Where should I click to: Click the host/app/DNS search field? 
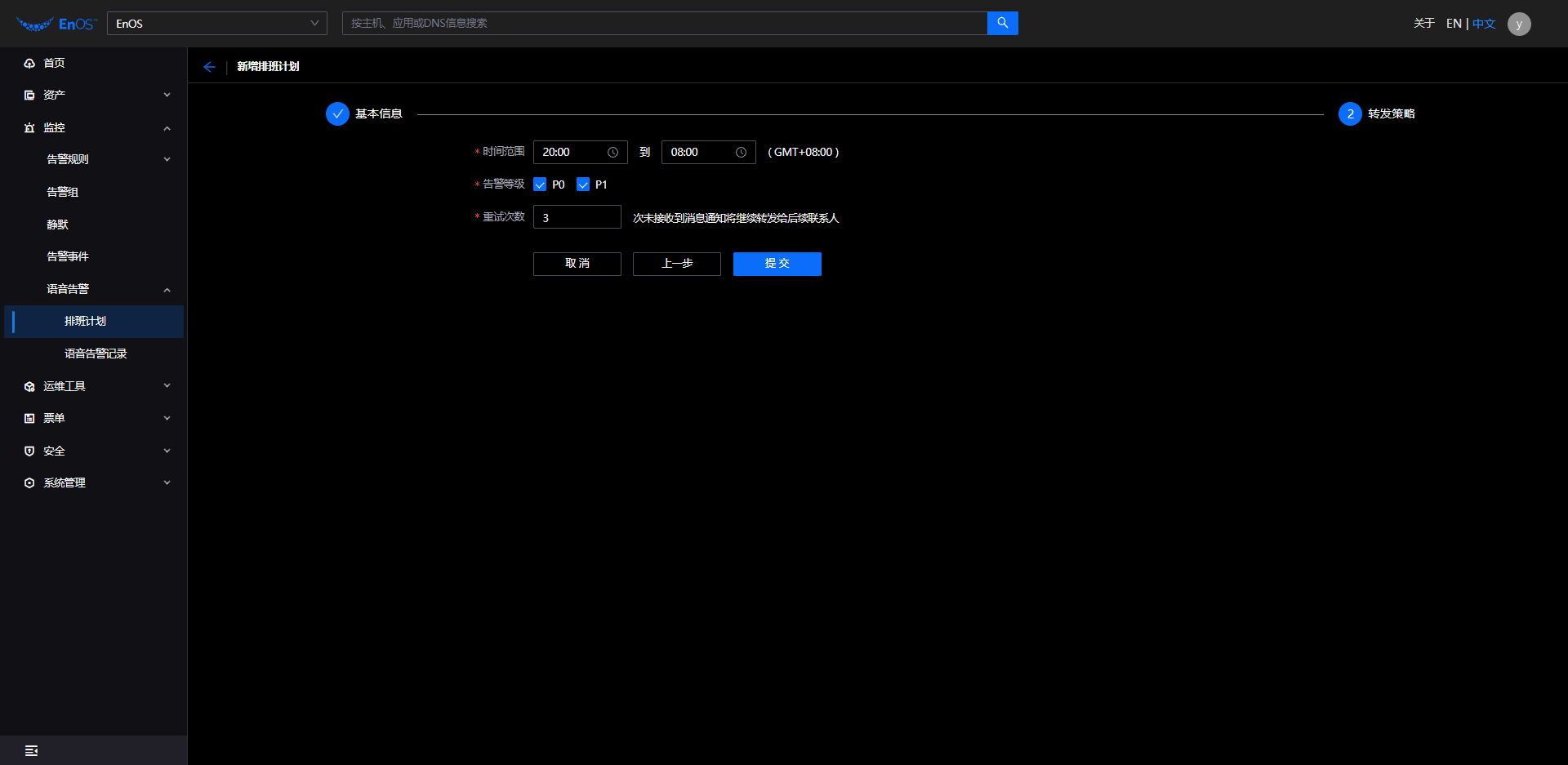[665, 23]
